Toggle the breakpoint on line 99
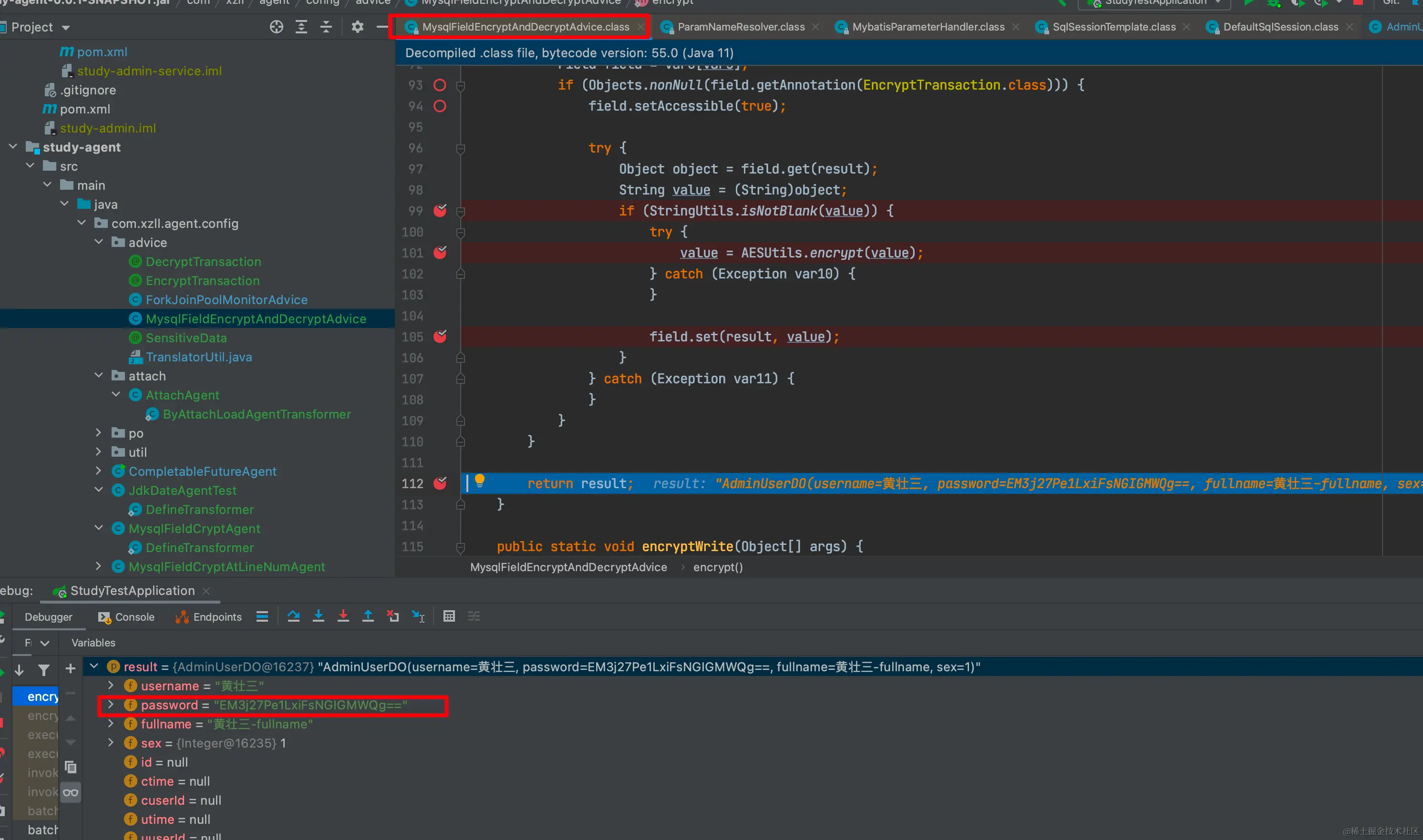The width and height of the screenshot is (1423, 840). point(440,211)
